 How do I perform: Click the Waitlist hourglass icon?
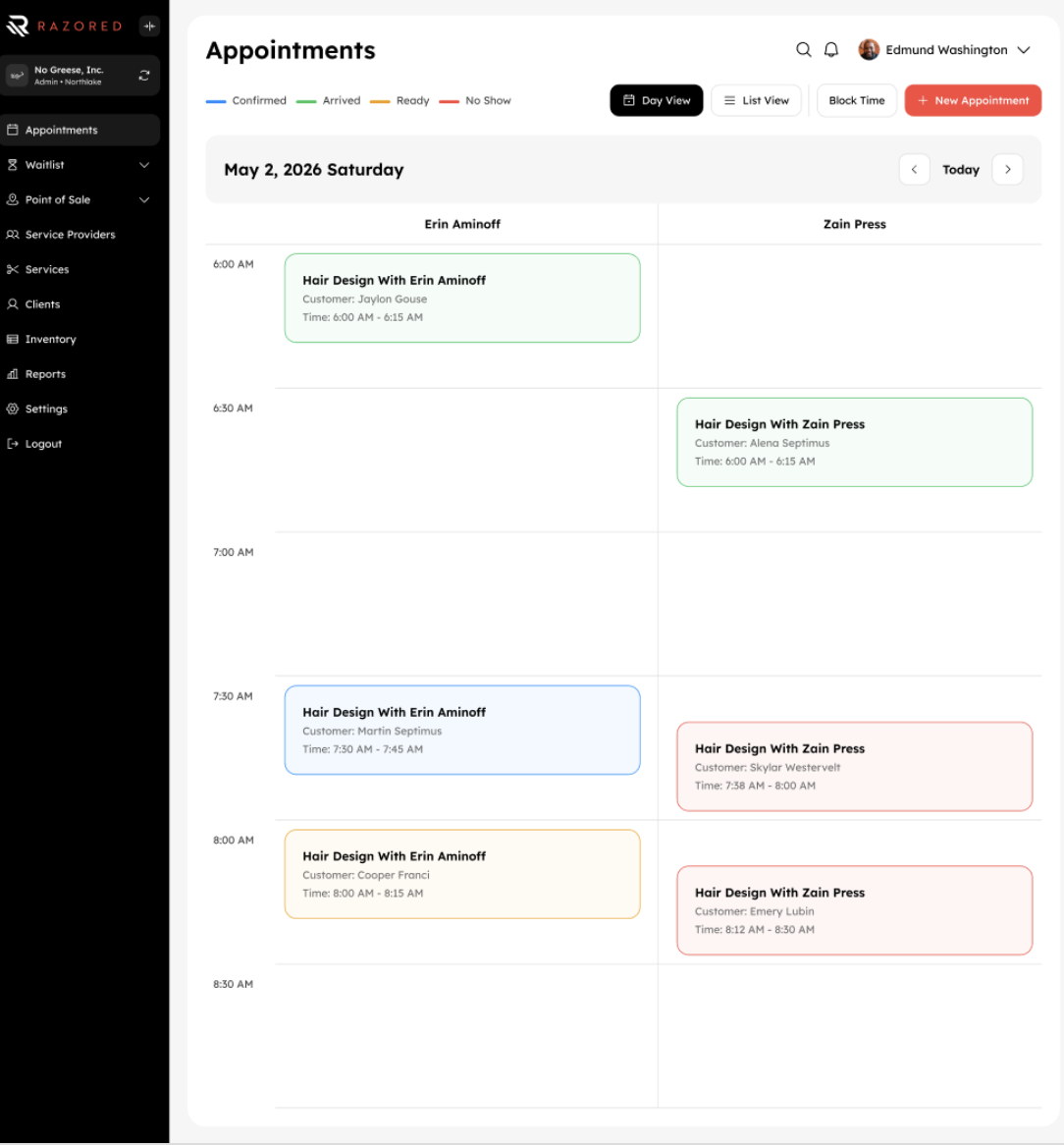[13, 165]
